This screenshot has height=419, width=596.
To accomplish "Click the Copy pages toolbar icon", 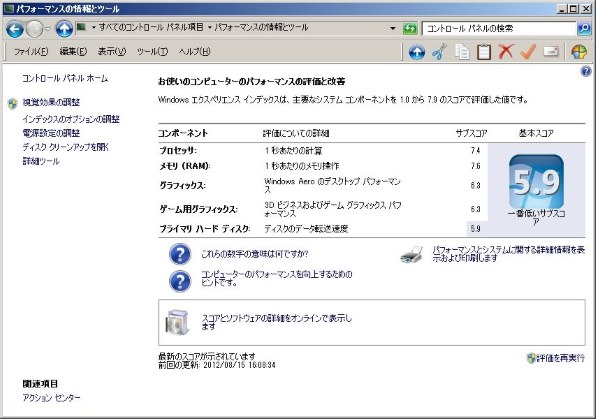I will click(462, 52).
